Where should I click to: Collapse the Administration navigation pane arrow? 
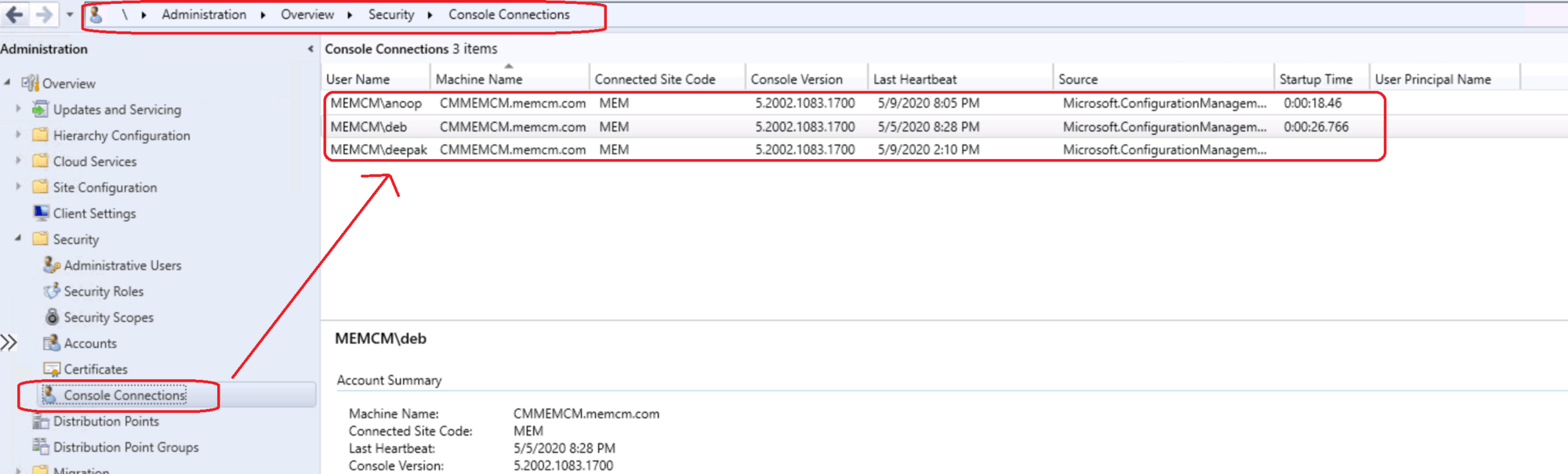(x=310, y=49)
